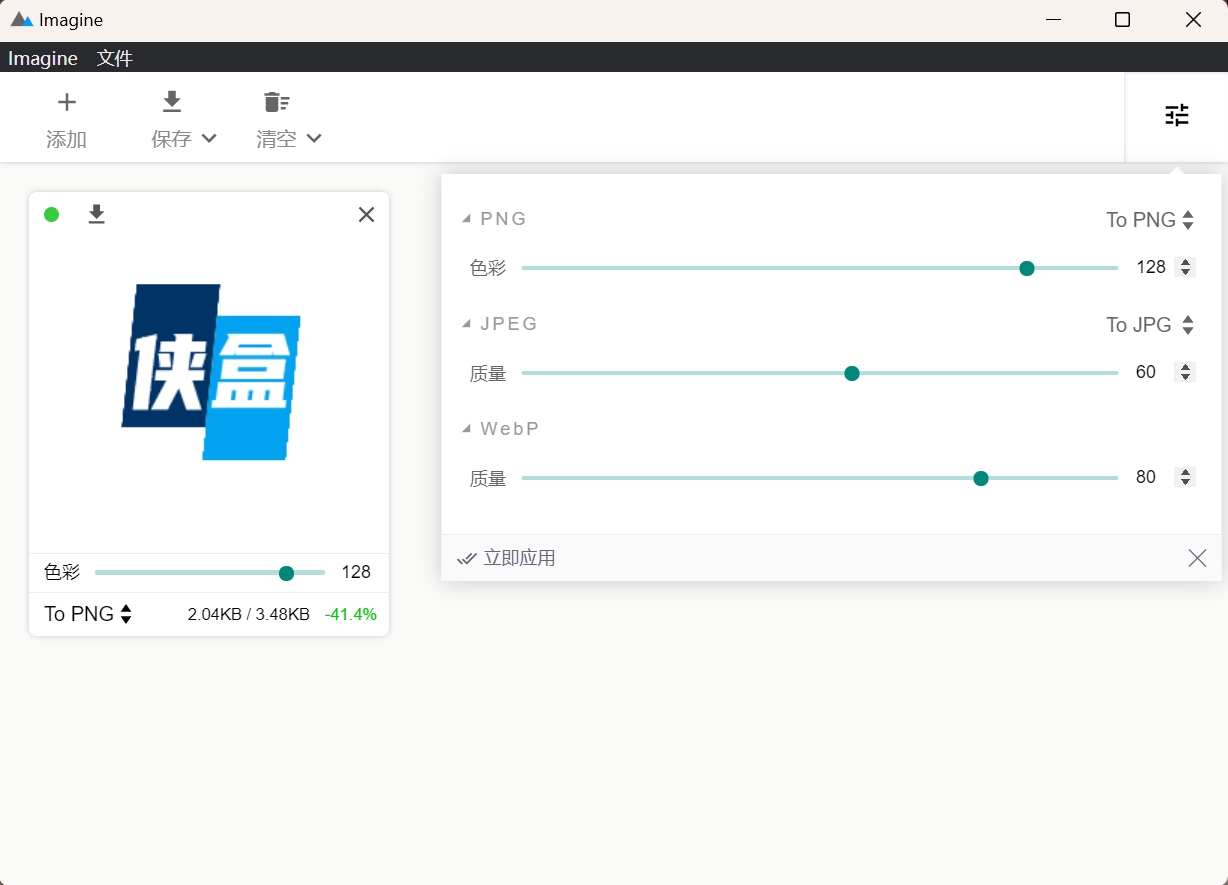
Task: Click the download icon on the image card
Action: [x=96, y=214]
